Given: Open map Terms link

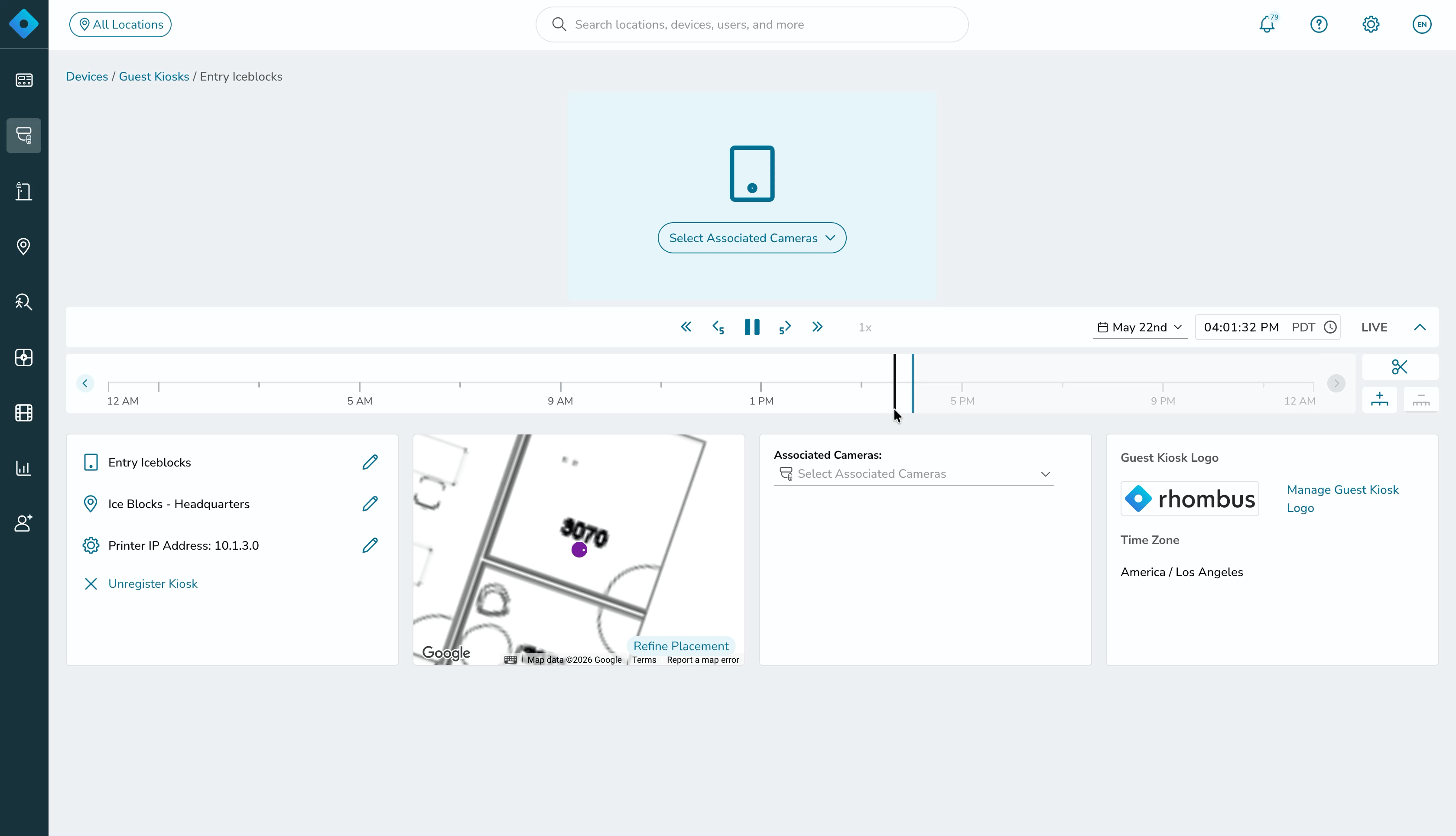Looking at the screenshot, I should (x=644, y=660).
